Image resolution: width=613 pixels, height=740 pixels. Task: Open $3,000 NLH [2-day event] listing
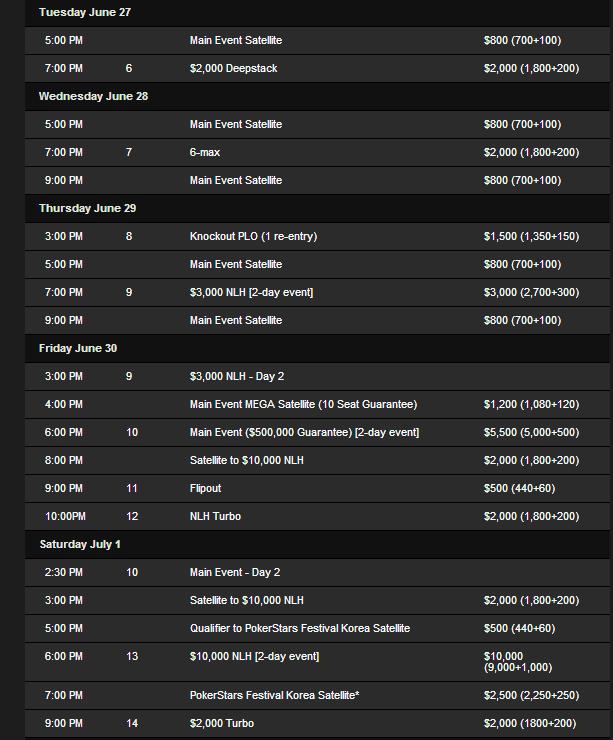point(251,292)
